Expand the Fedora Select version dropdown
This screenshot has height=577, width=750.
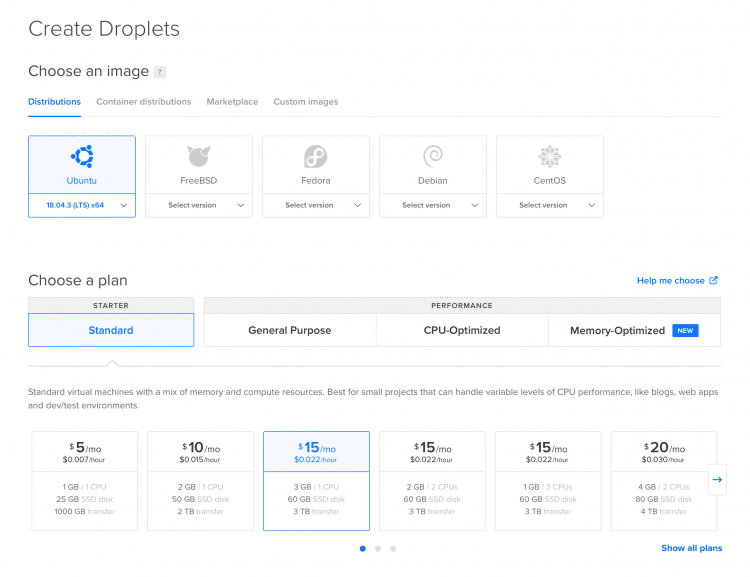click(x=316, y=205)
